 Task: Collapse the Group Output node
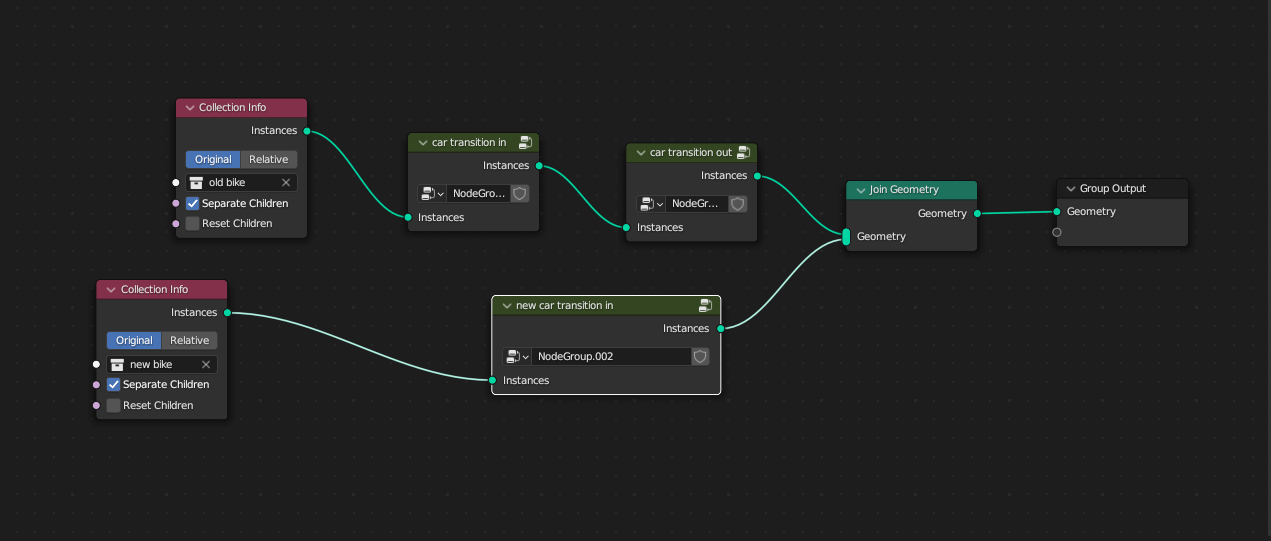(1070, 189)
